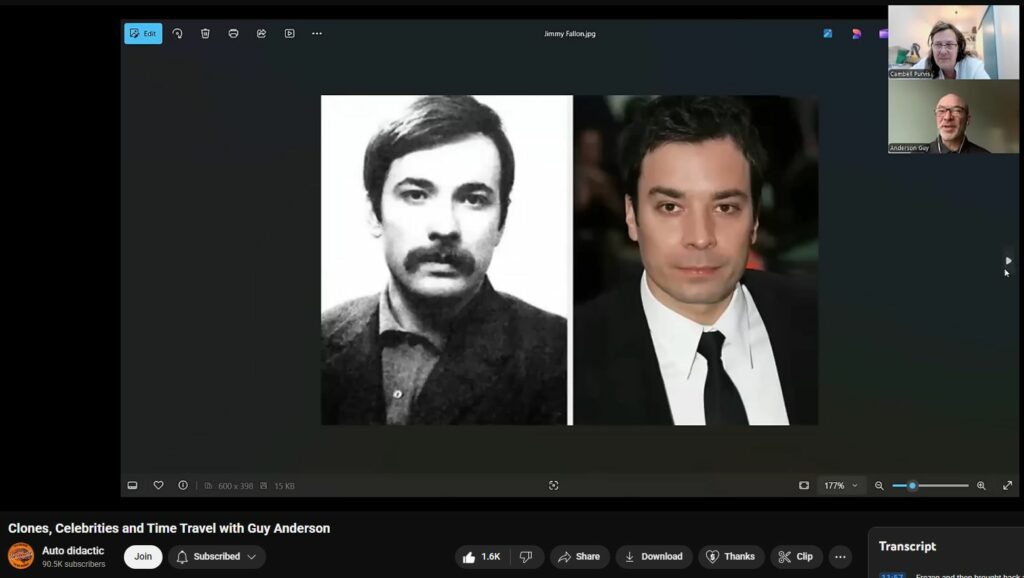This screenshot has width=1024, height=578.
Task: Click the Download button
Action: 654,556
